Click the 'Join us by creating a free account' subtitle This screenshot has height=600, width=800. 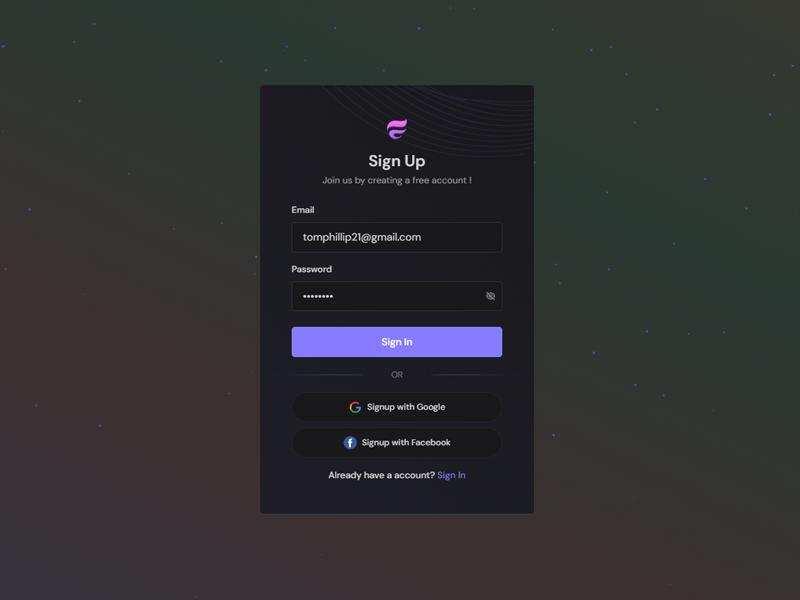(396, 180)
